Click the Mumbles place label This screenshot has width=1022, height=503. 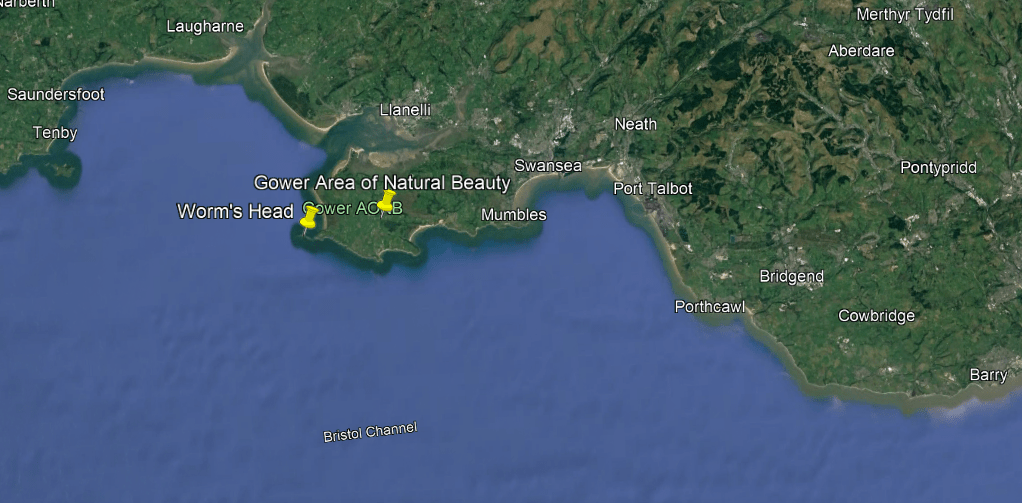coord(514,214)
